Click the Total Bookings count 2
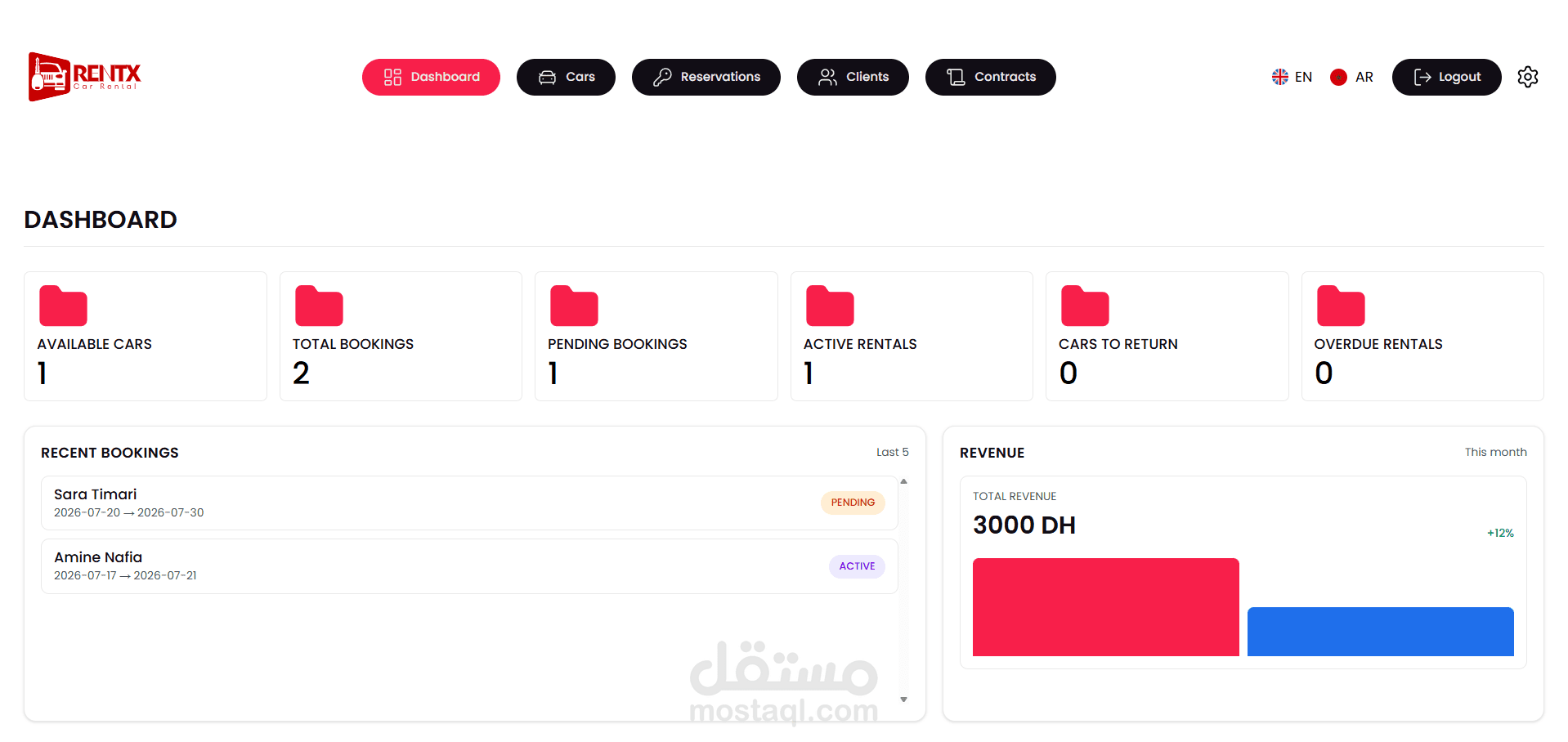 [301, 373]
